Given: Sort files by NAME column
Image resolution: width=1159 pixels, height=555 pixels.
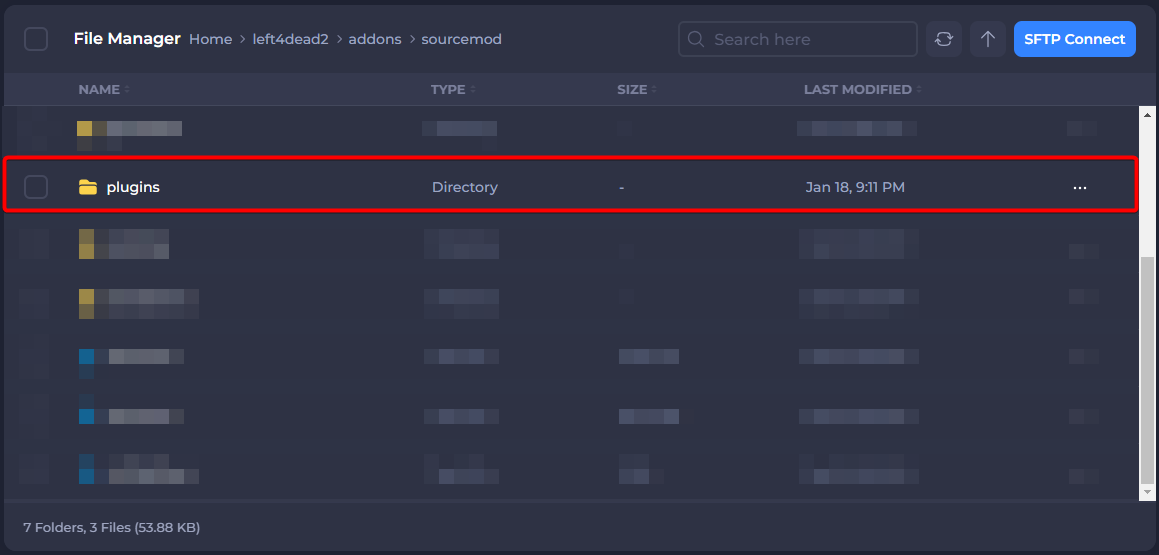Looking at the screenshot, I should coord(100,89).
